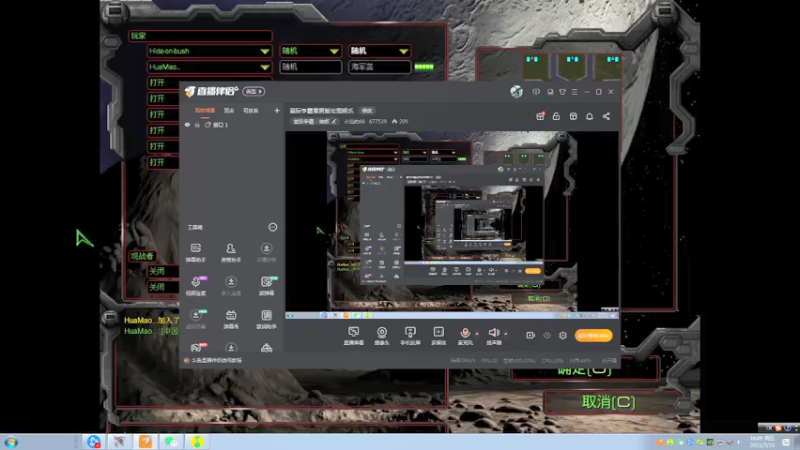Edit stream category with pencil icon

click(x=334, y=121)
